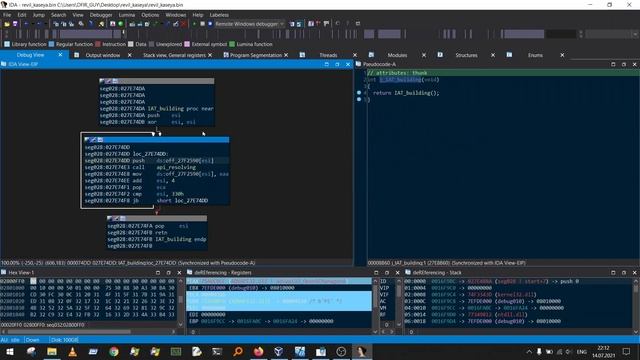Switch to the Program Segmentation tab

click(256, 55)
